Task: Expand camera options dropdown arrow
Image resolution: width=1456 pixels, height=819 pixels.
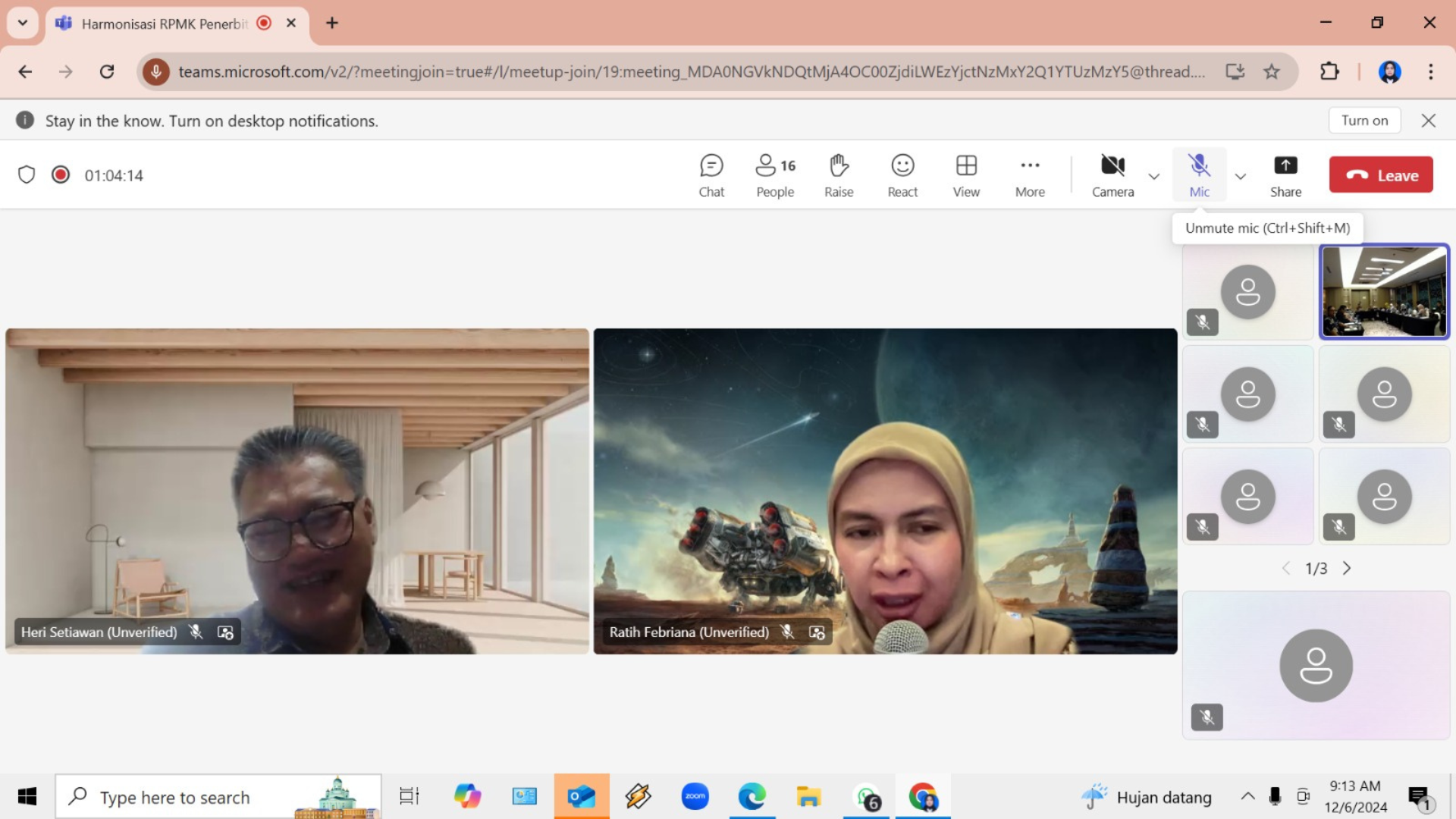Action: click(x=1154, y=177)
